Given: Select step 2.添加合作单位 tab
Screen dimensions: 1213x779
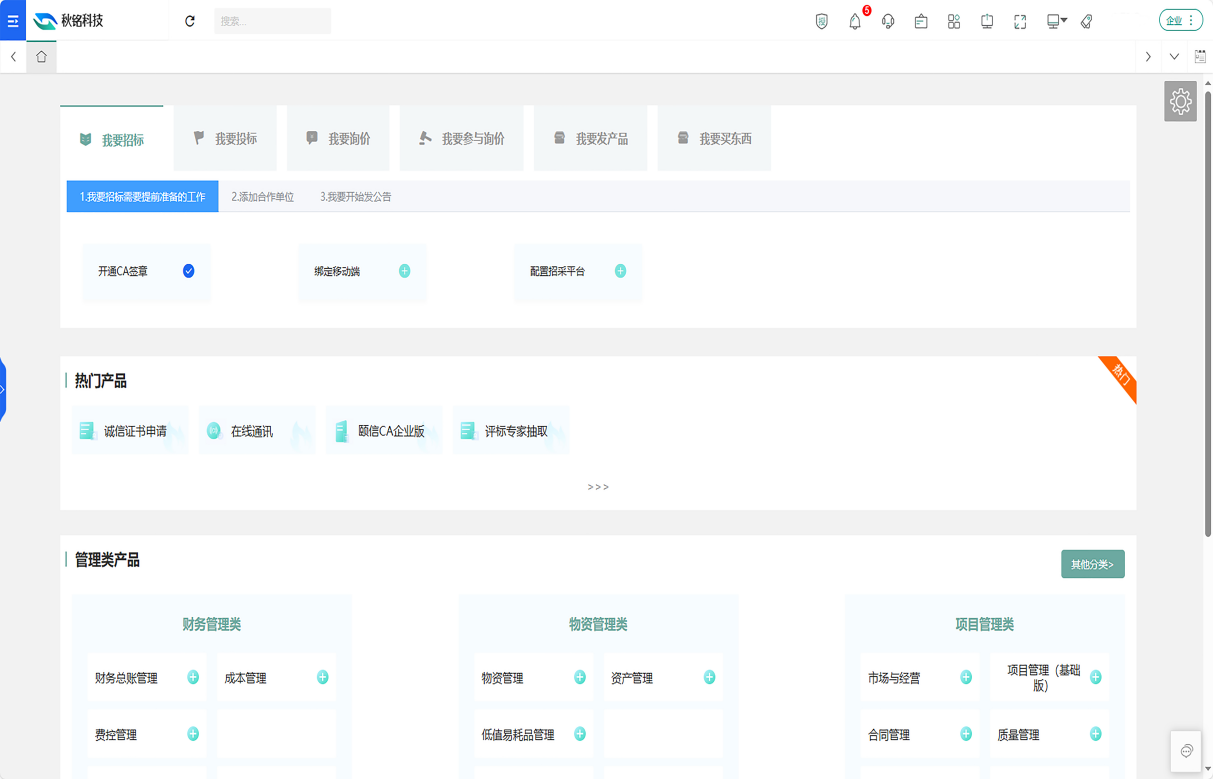Looking at the screenshot, I should point(263,197).
